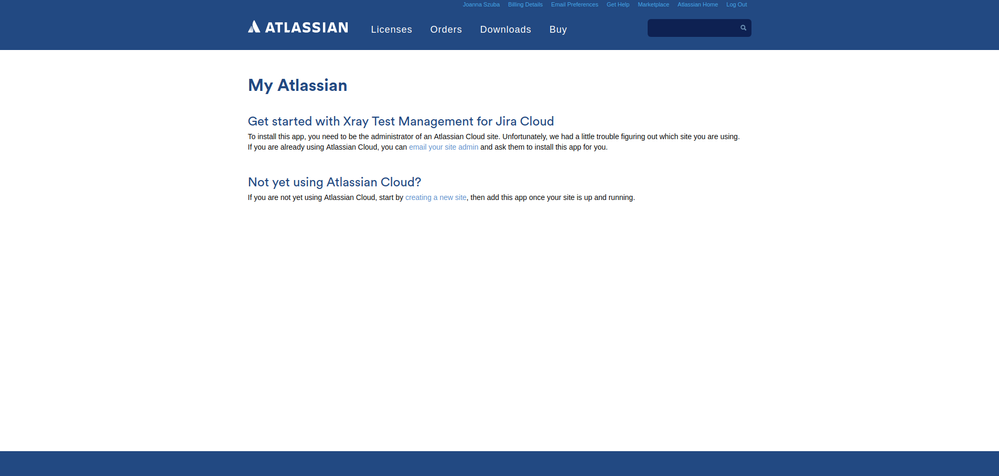Screen dimensions: 999x476
Task: Open the Buy menu
Action: point(558,29)
